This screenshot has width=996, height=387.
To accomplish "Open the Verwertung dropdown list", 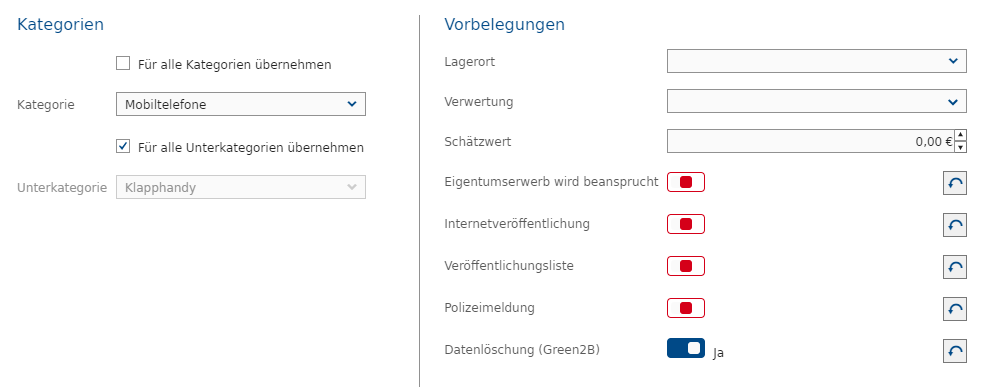I will point(817,101).
